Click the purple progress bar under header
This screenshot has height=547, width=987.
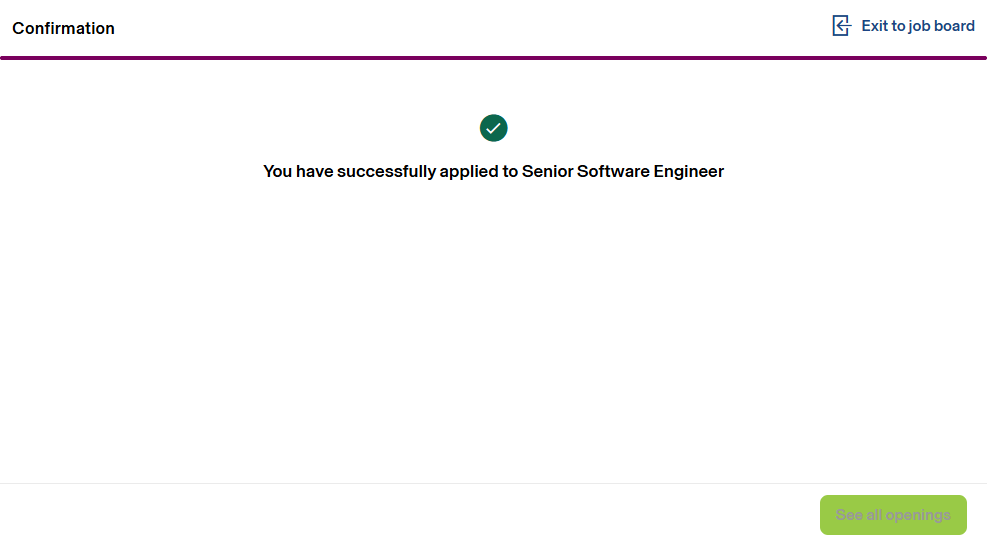point(493,58)
